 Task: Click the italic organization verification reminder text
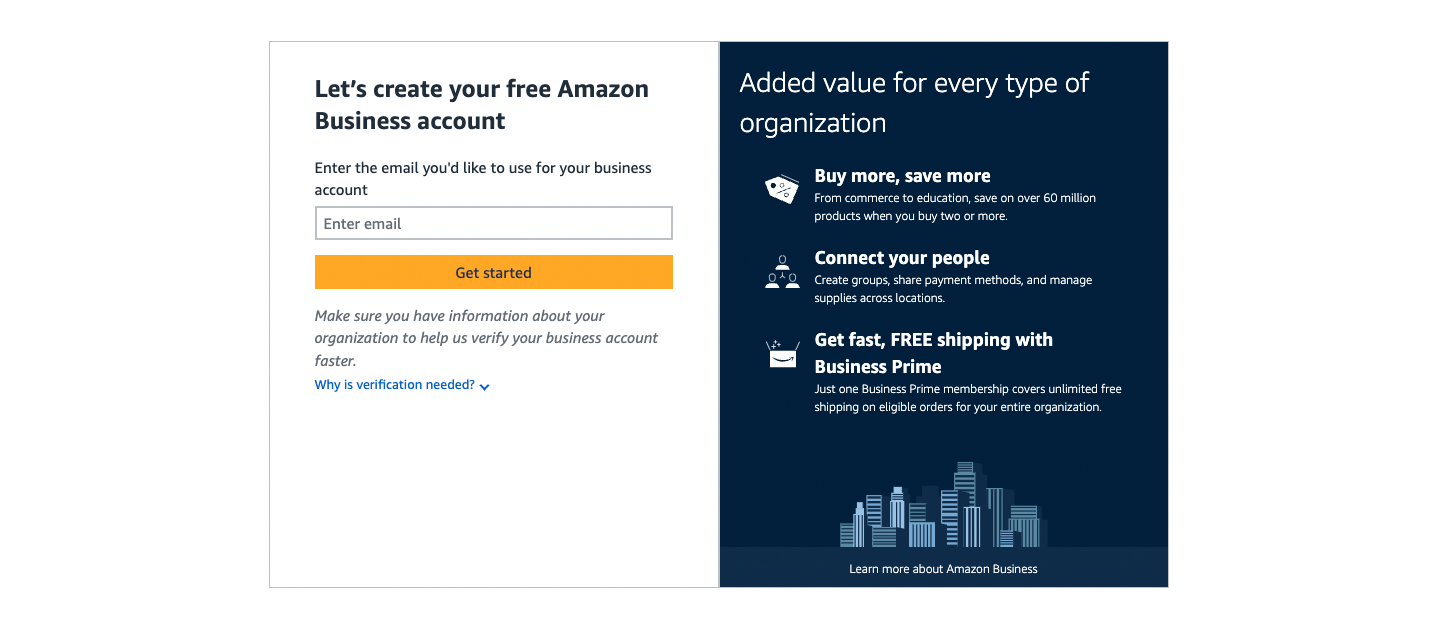tap(485, 337)
